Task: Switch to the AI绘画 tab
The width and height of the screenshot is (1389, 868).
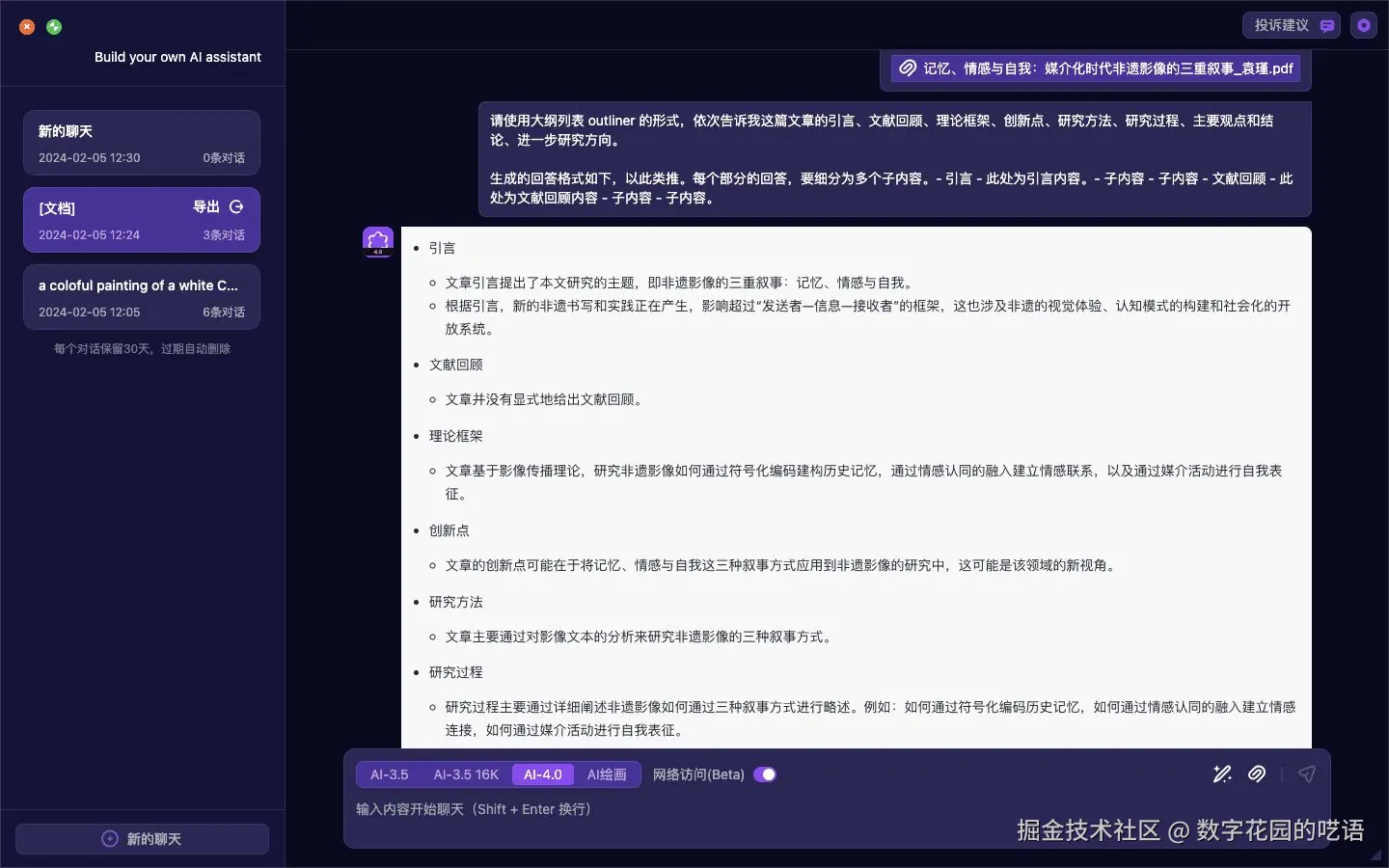Action: [x=607, y=774]
